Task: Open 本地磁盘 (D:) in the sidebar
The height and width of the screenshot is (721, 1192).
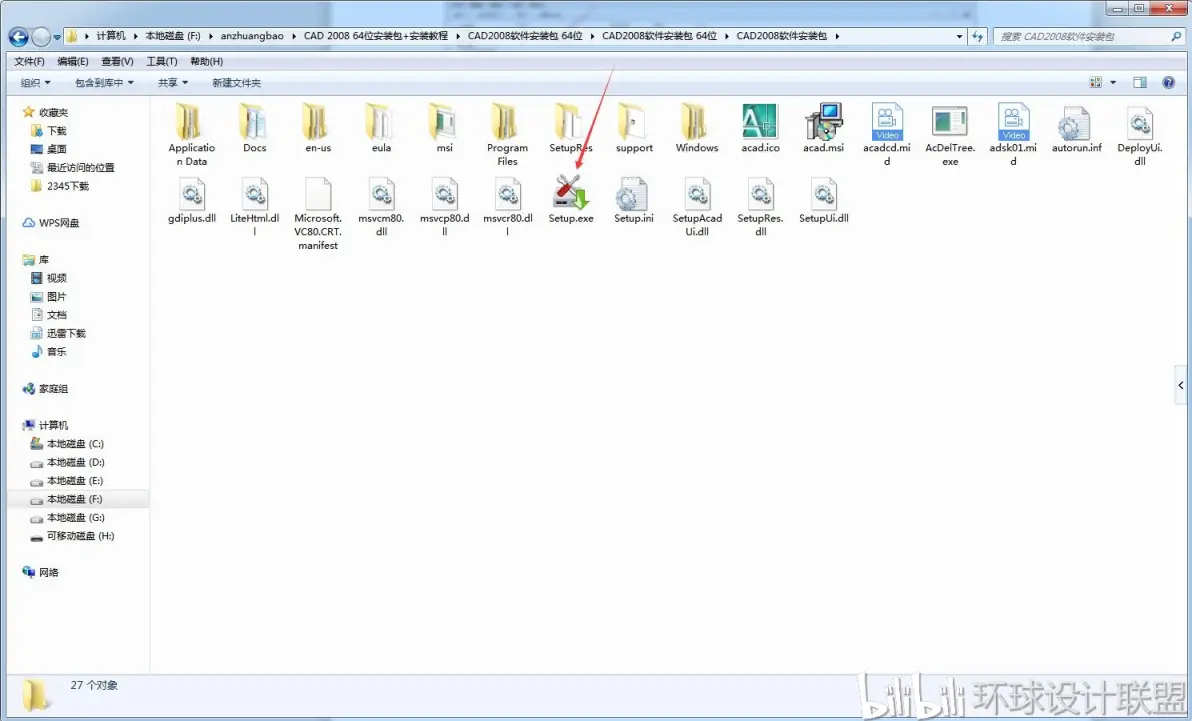Action: [x=75, y=462]
